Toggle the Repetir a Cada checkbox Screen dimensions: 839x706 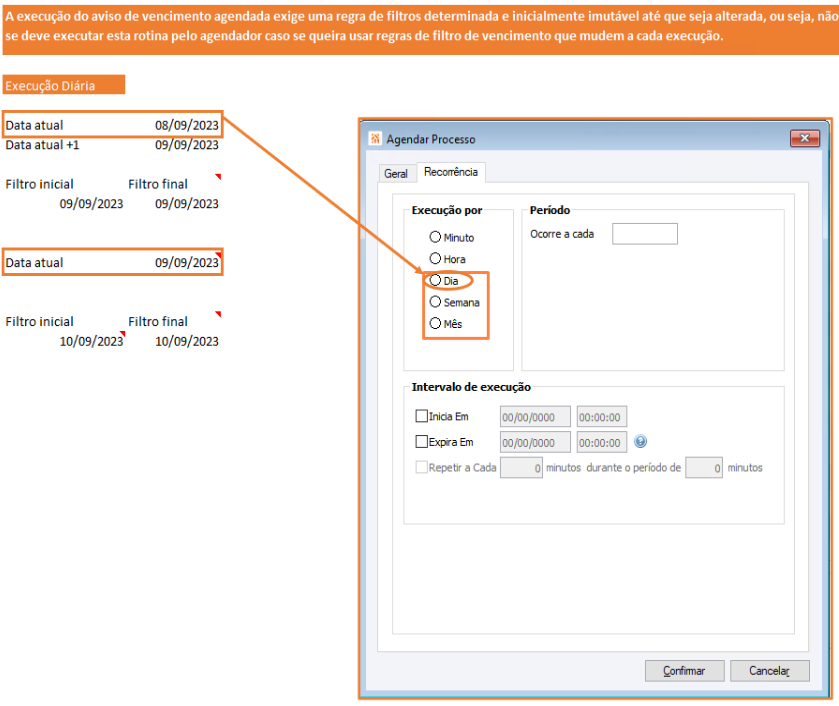click(422, 467)
